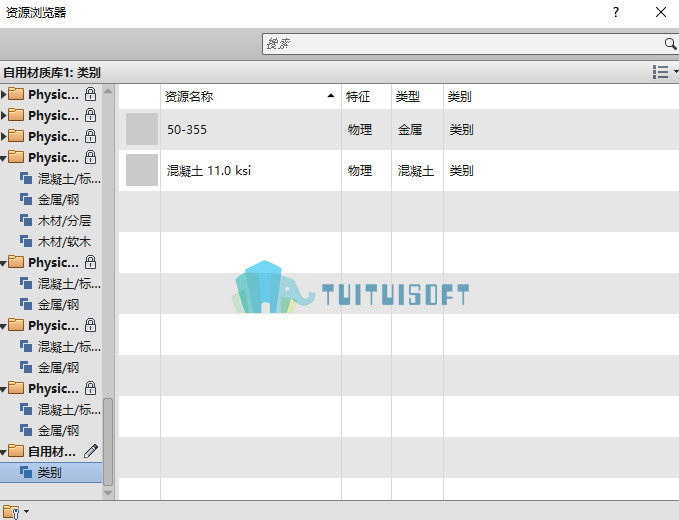Click the tree scrollbar up arrow

click(x=108, y=91)
